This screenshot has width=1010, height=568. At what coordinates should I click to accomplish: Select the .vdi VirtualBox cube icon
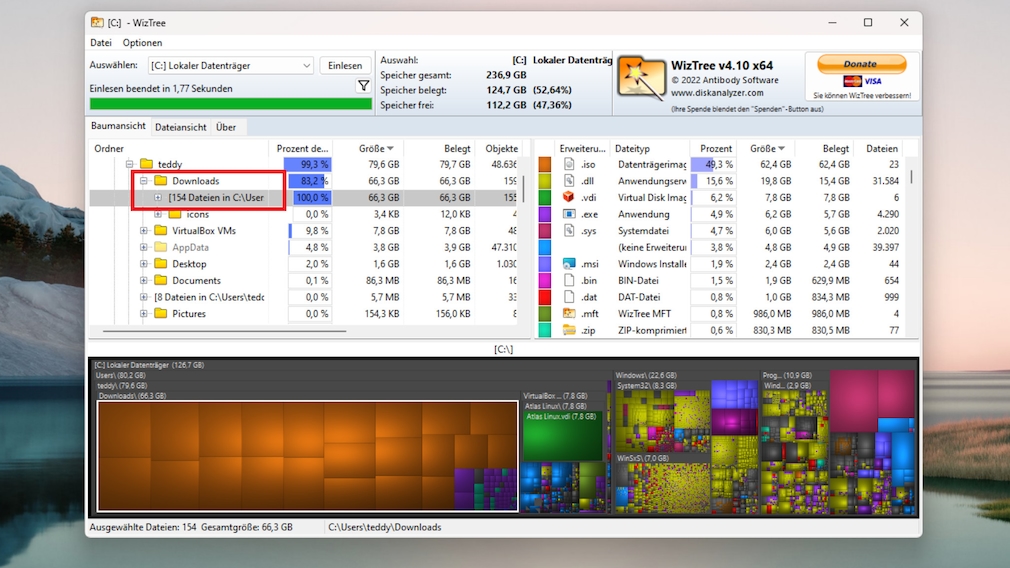[568, 198]
